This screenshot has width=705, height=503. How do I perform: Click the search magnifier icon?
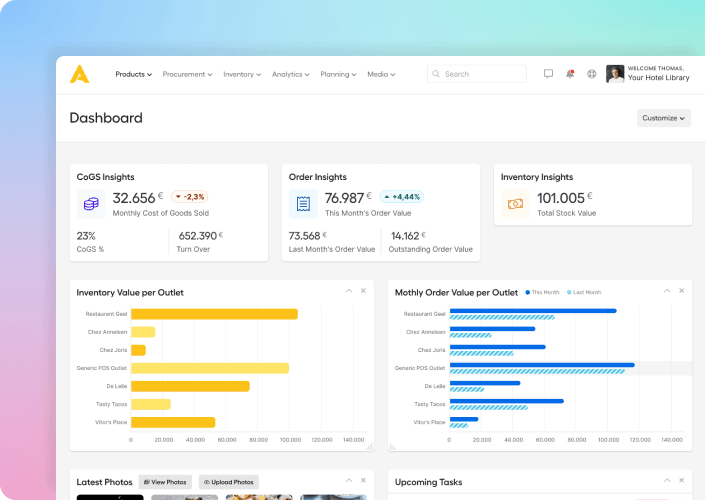point(436,74)
